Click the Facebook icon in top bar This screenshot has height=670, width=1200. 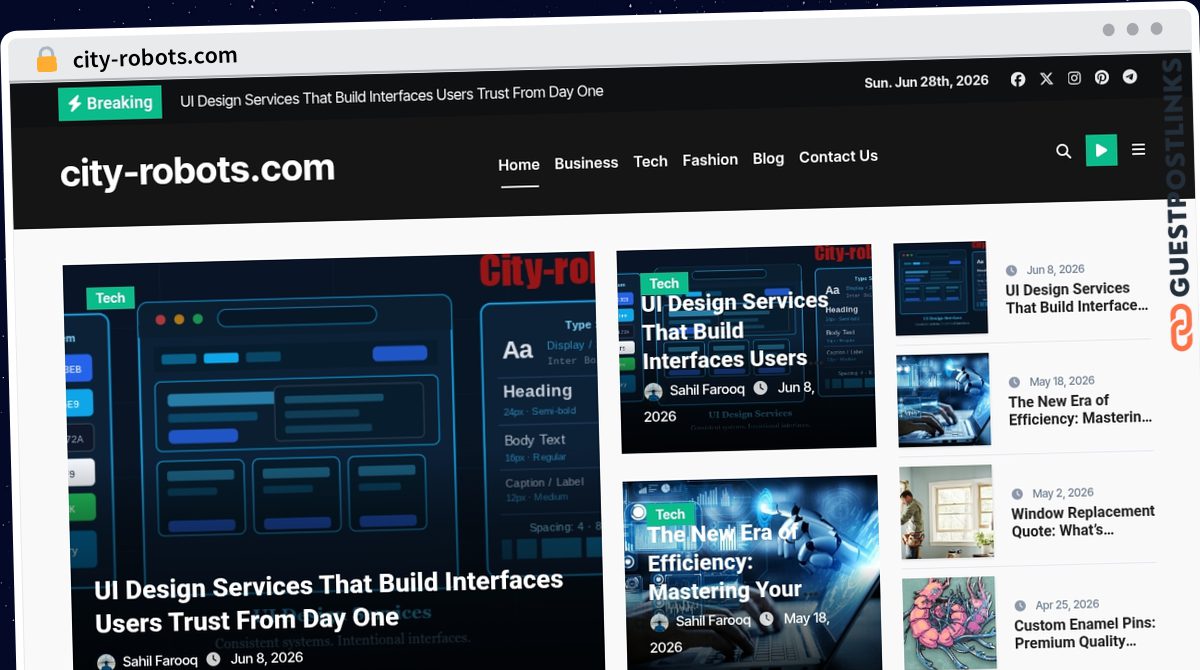point(1018,79)
